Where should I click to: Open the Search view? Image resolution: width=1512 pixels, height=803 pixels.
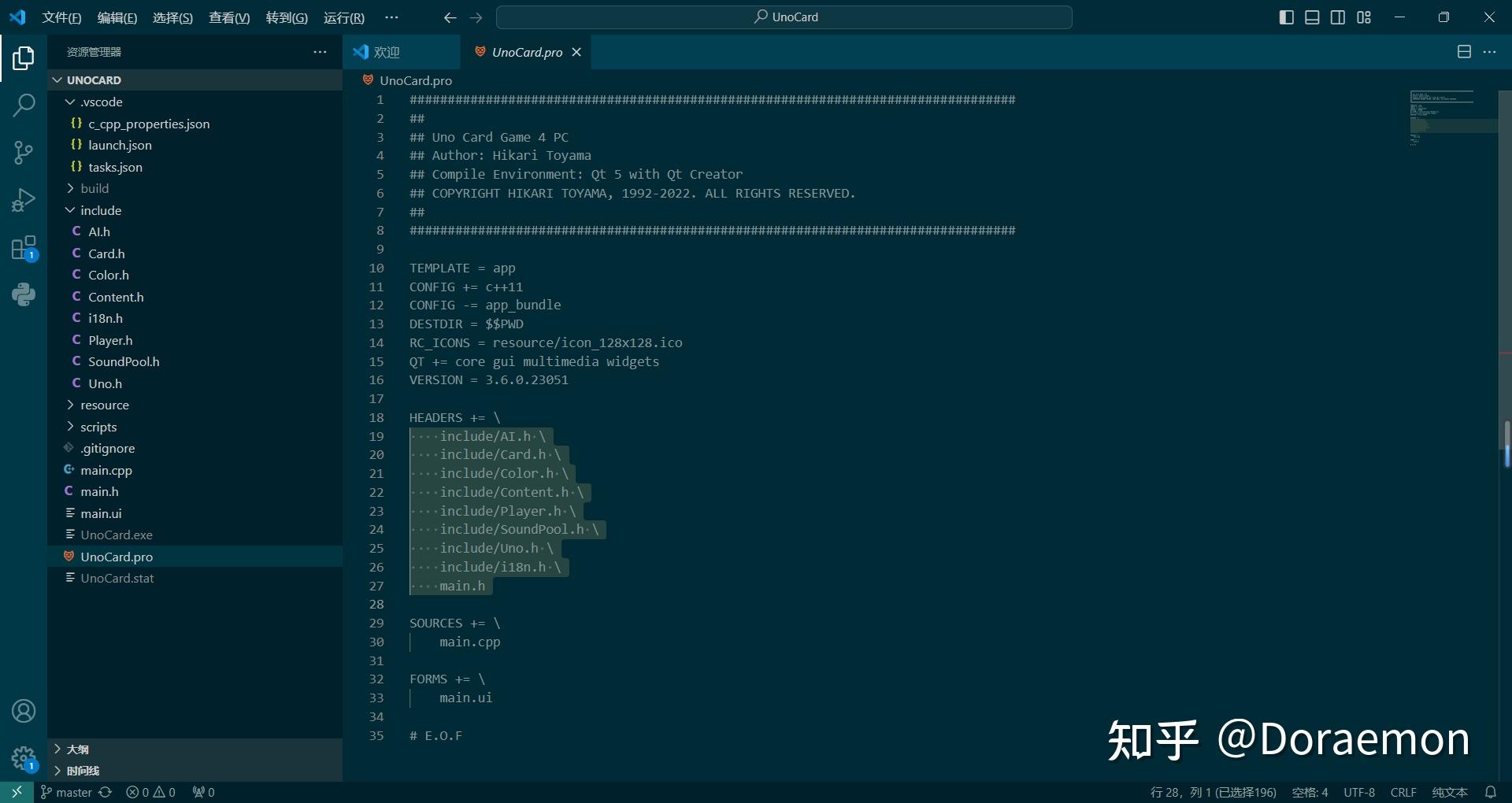point(24,105)
